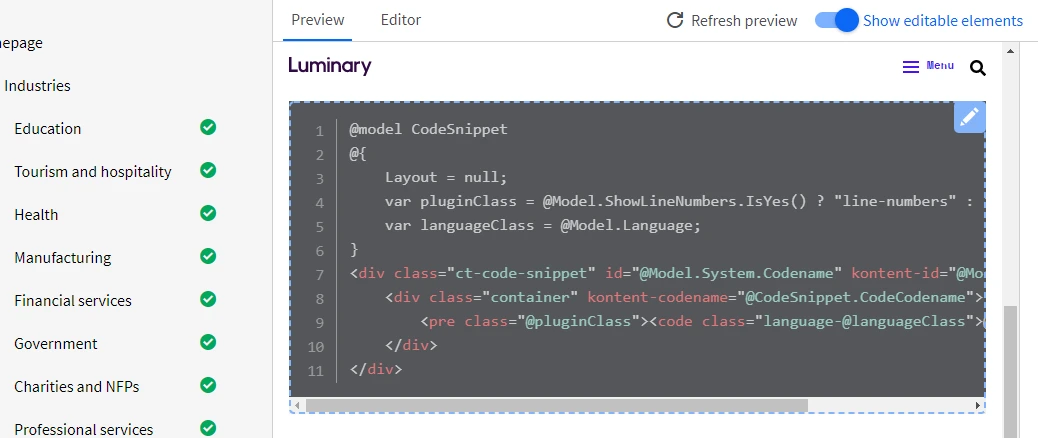Select Government in the content tree

[56, 343]
